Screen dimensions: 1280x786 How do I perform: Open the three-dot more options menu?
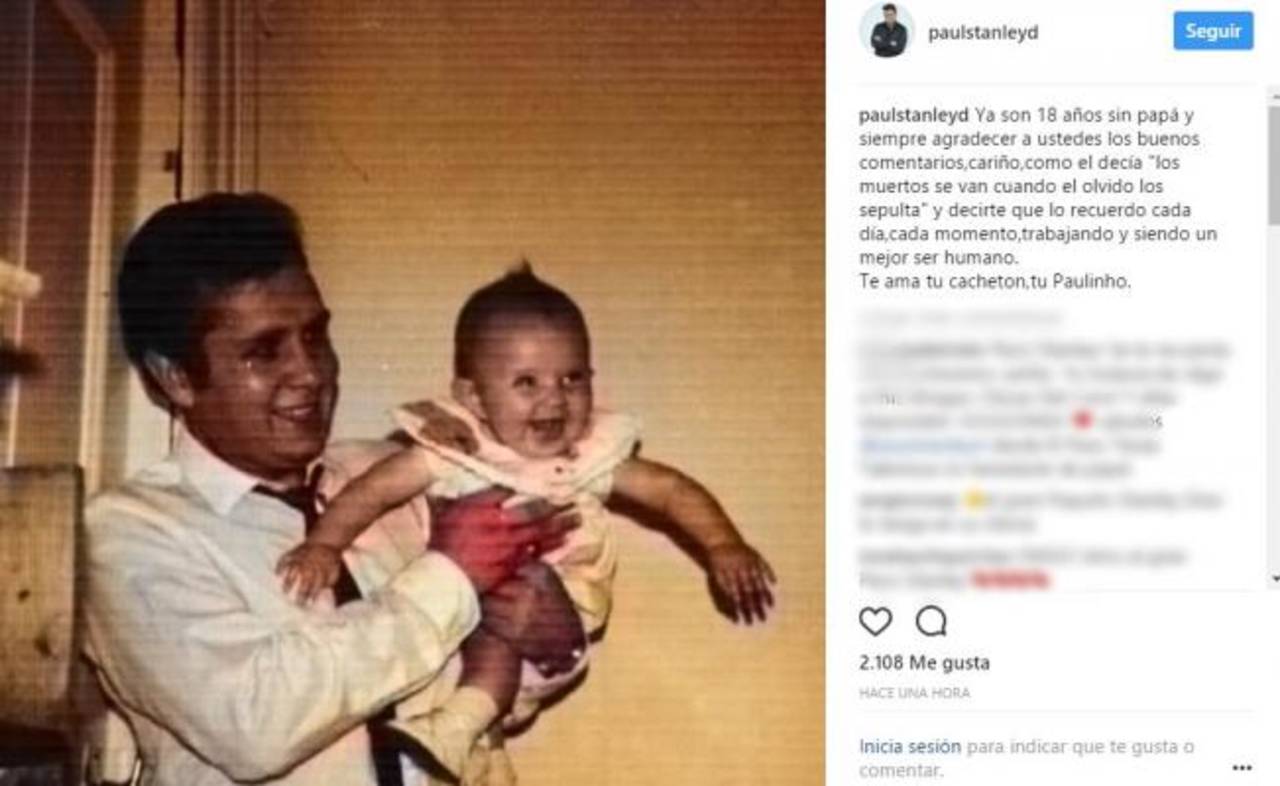pyautogui.click(x=1242, y=768)
